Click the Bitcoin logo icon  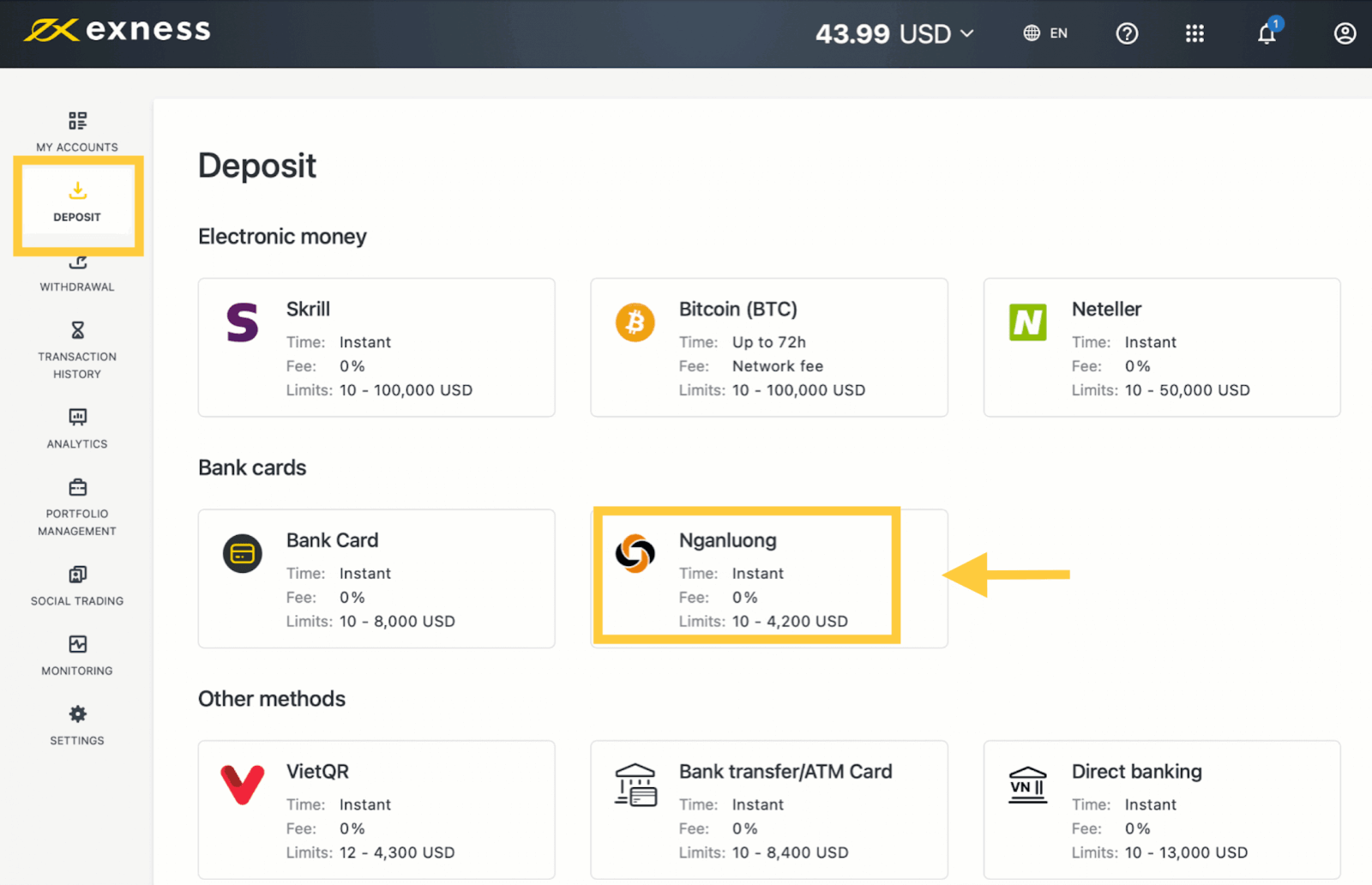coord(635,322)
